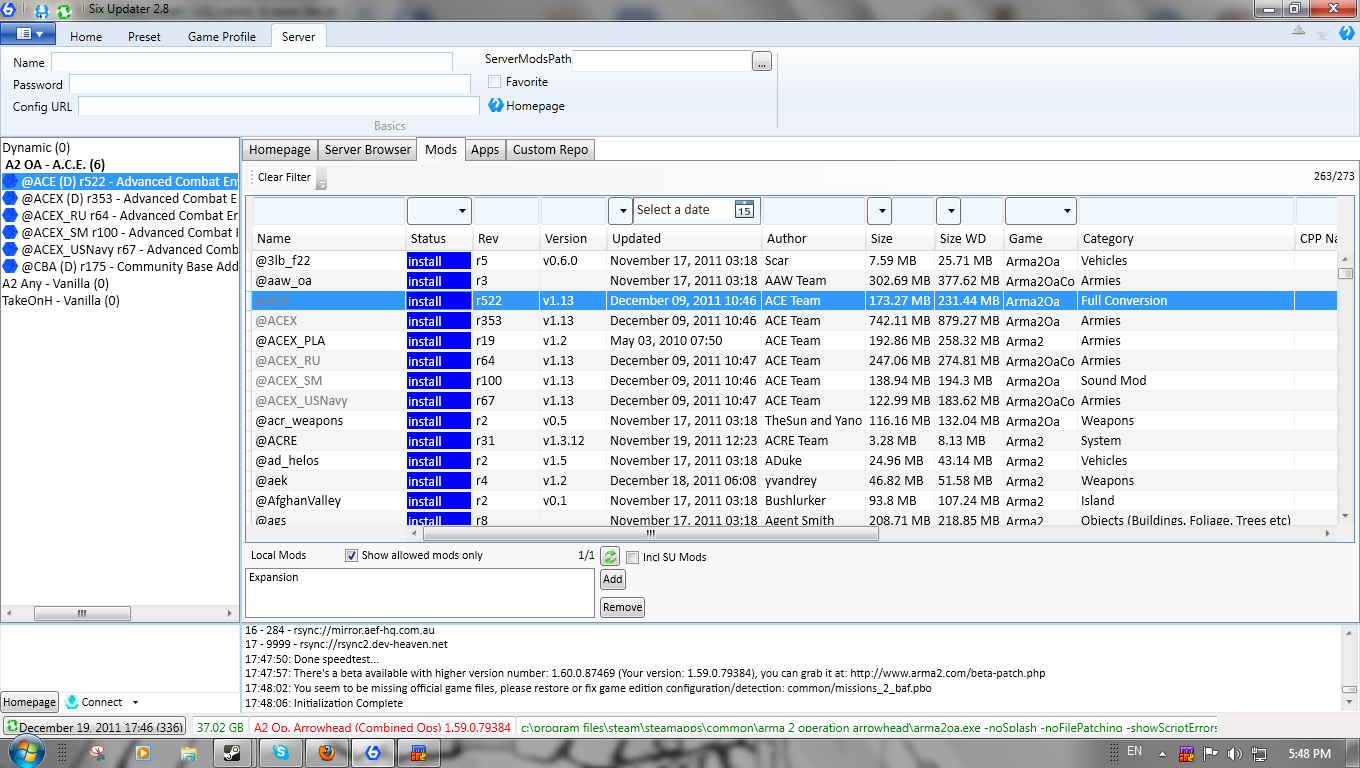Screen dimensions: 1360x768
Task: Click the Add button
Action: coord(612,579)
